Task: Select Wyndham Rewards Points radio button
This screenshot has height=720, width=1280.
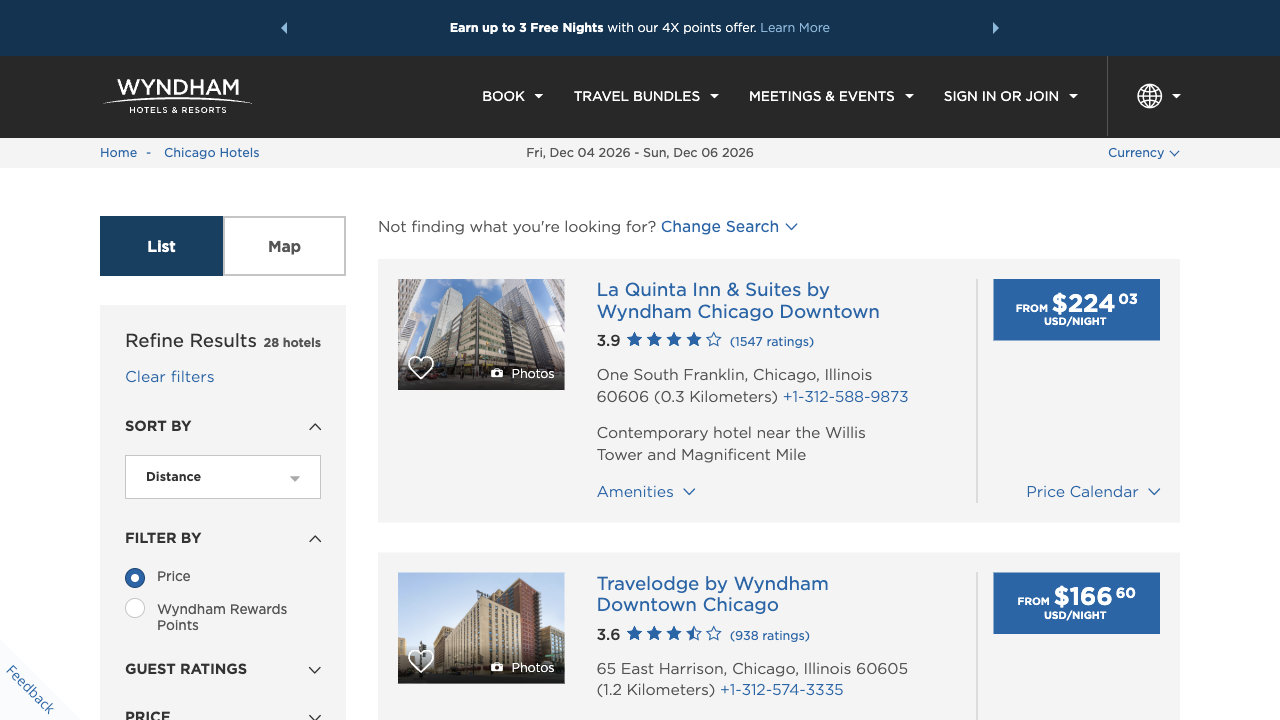Action: click(x=135, y=608)
